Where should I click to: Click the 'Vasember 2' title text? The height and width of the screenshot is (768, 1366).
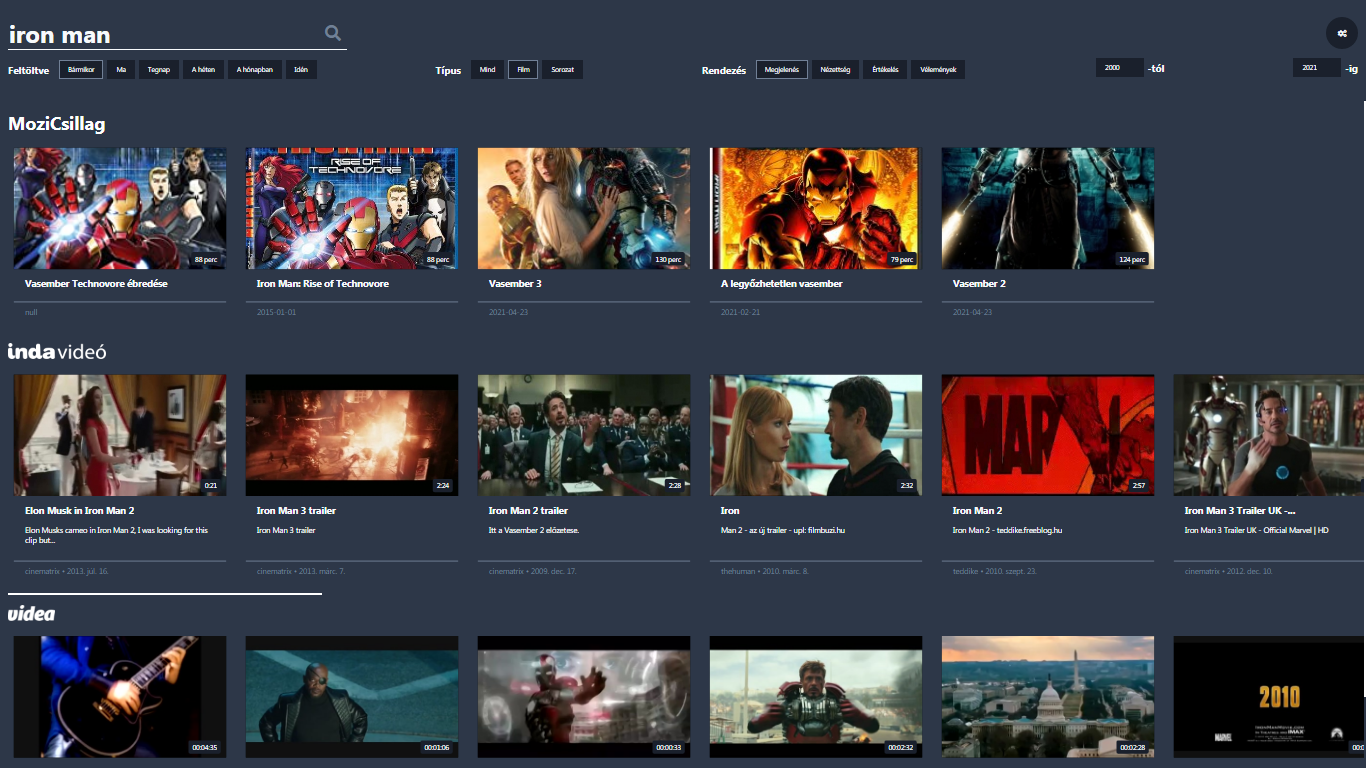[979, 284]
